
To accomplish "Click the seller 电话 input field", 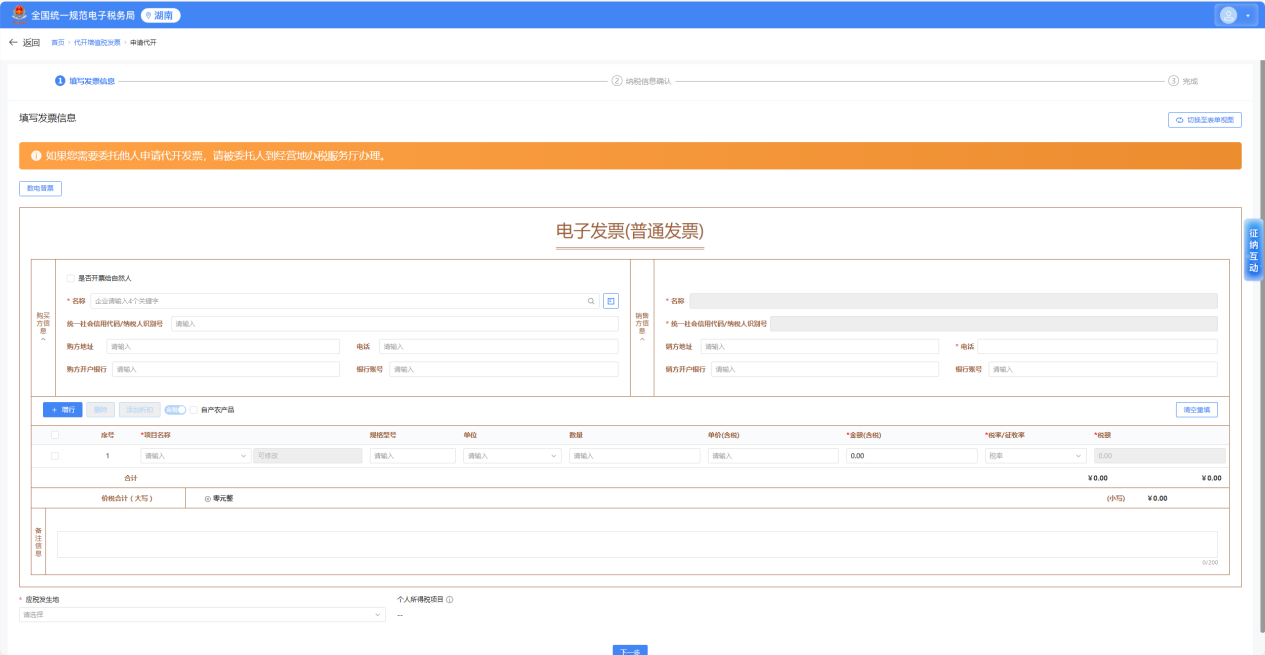I will pyautogui.click(x=1097, y=347).
